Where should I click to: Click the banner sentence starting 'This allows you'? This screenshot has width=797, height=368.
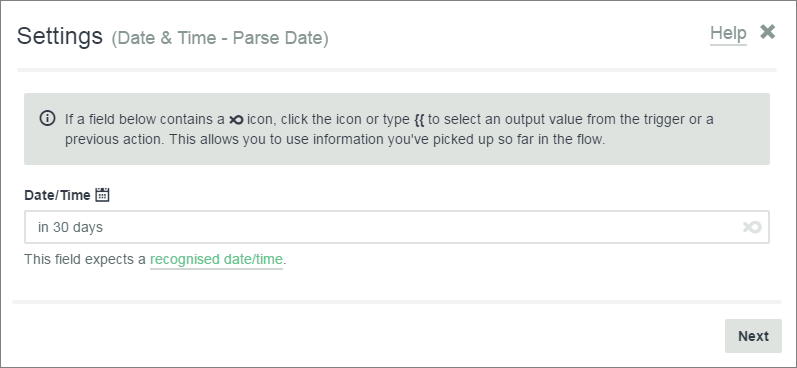click(387, 140)
